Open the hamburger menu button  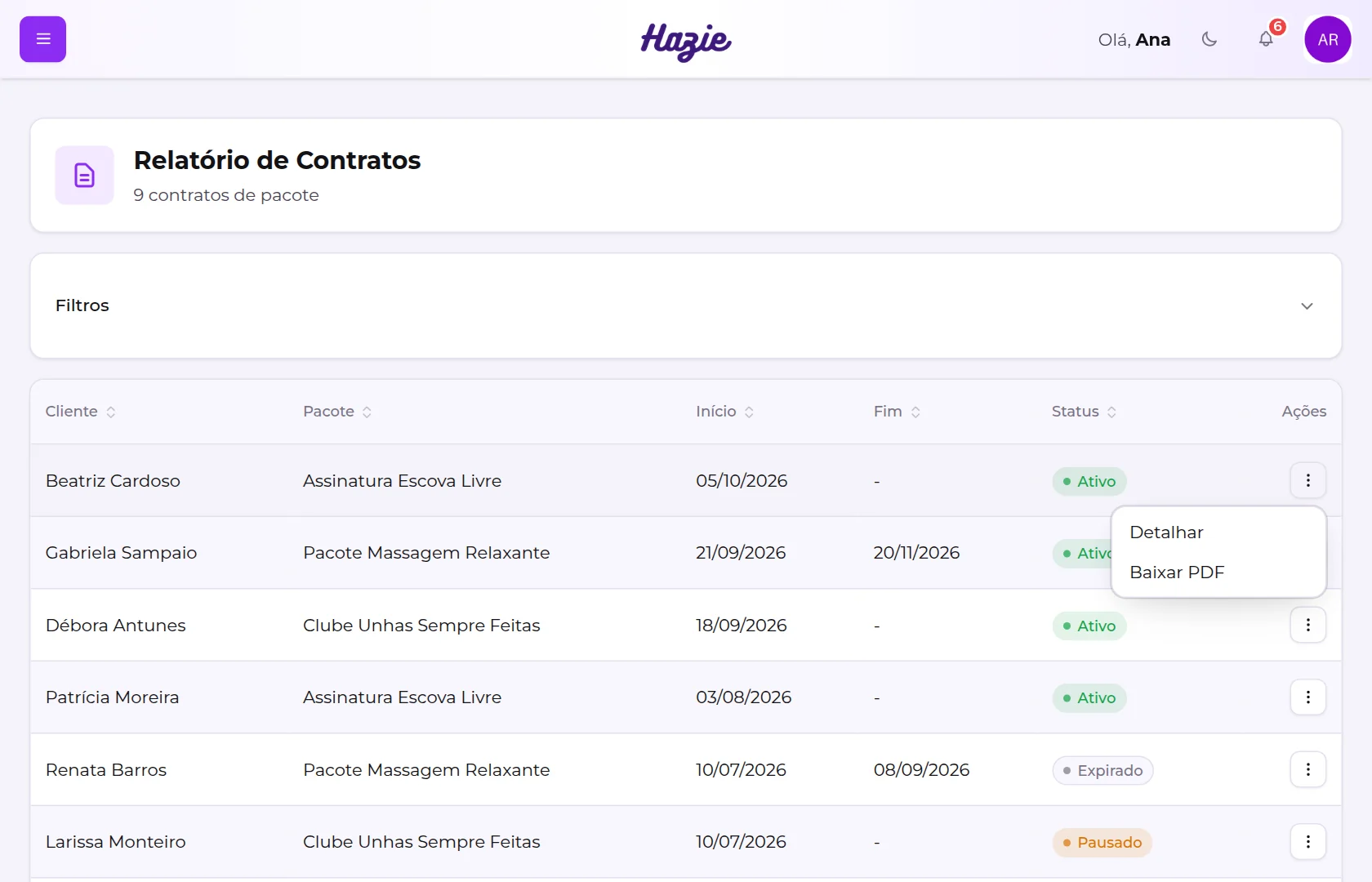(42, 39)
